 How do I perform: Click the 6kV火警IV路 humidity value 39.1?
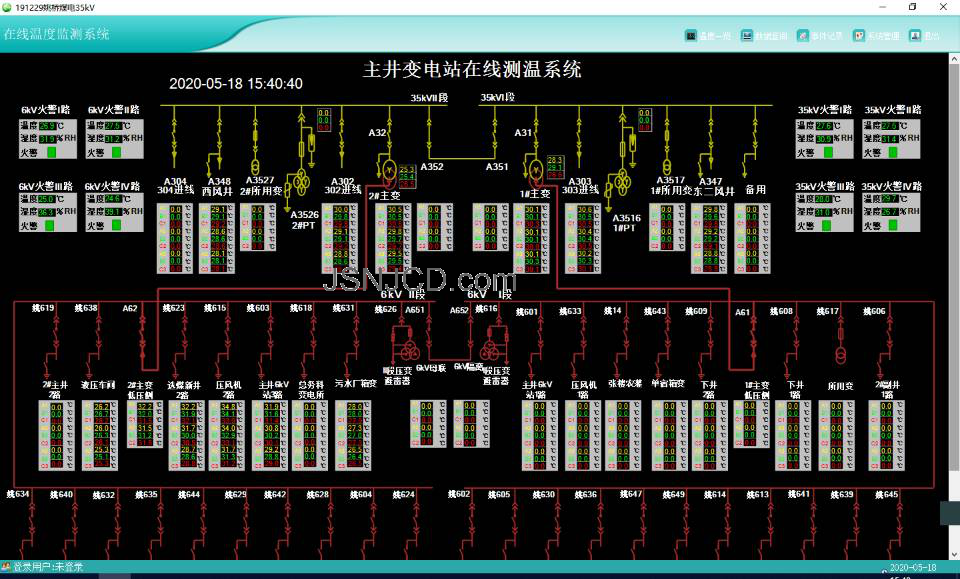coord(113,212)
